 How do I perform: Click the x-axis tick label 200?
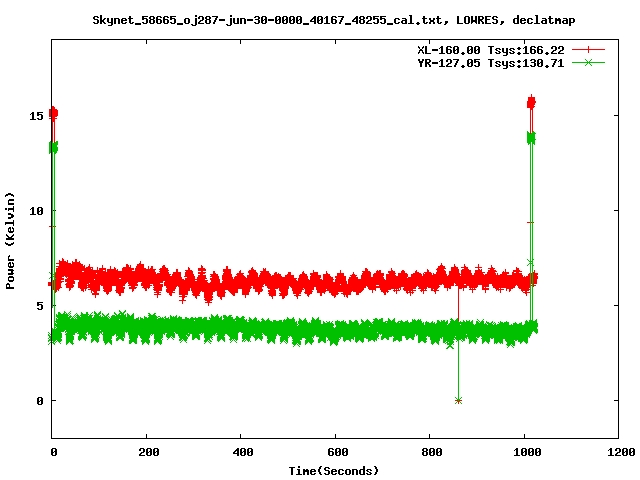tap(149, 452)
